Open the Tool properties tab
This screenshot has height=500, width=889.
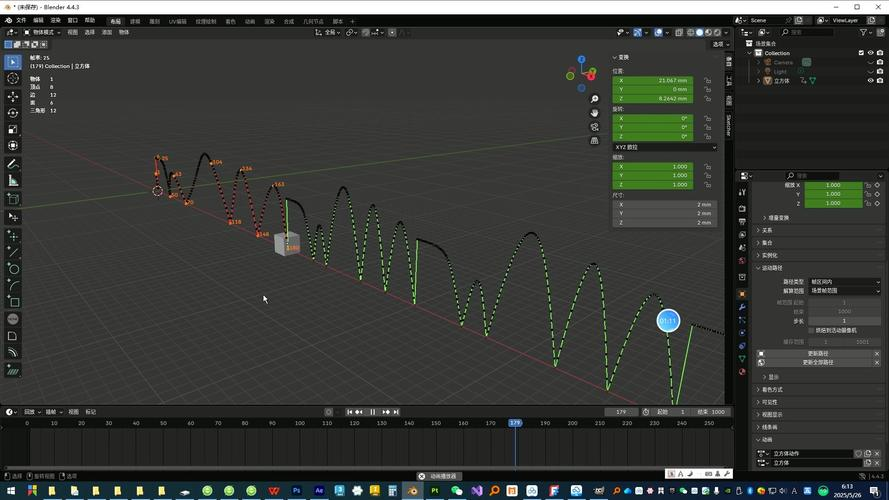point(742,193)
